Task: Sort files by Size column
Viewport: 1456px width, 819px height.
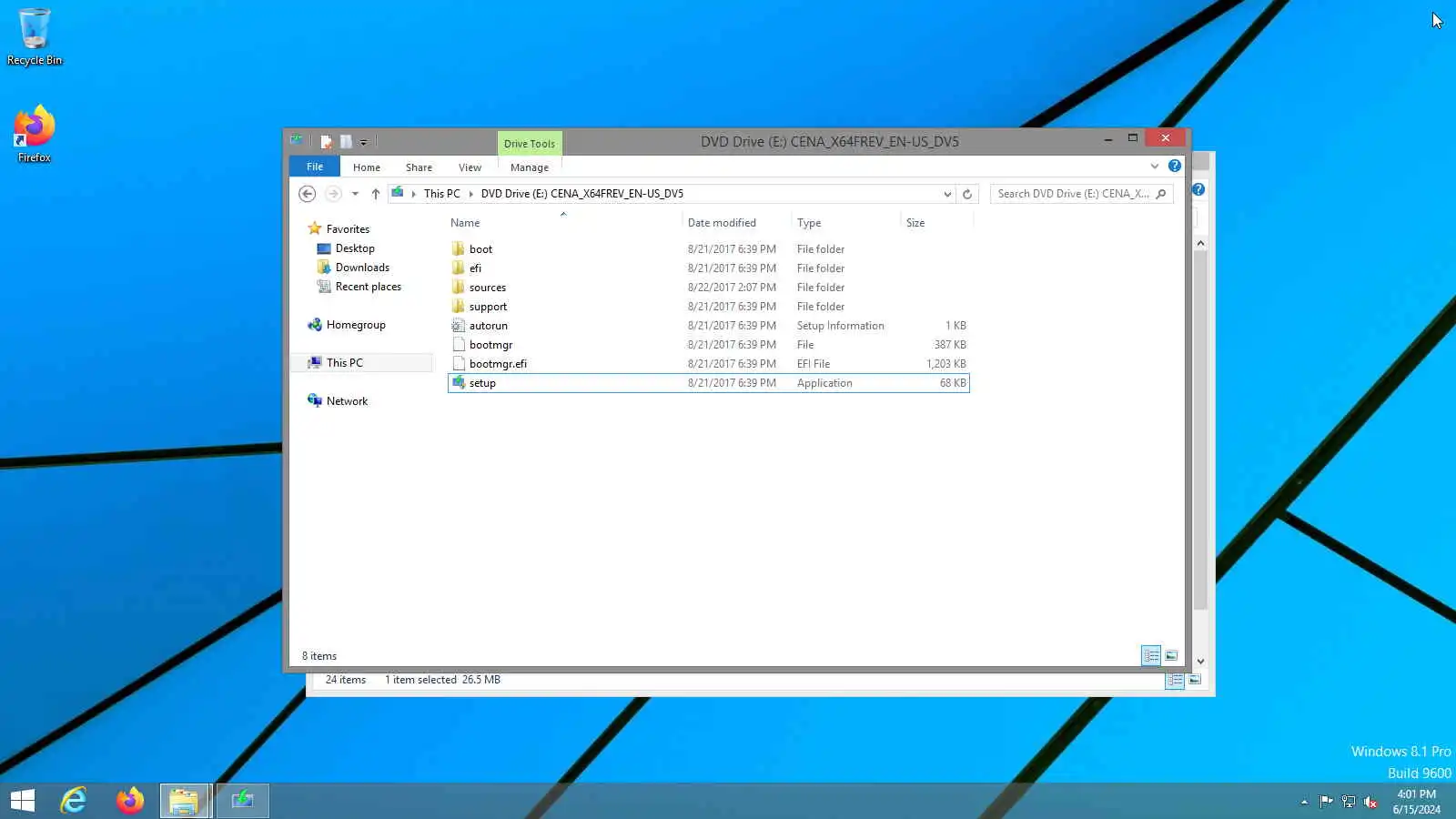Action: point(915,223)
